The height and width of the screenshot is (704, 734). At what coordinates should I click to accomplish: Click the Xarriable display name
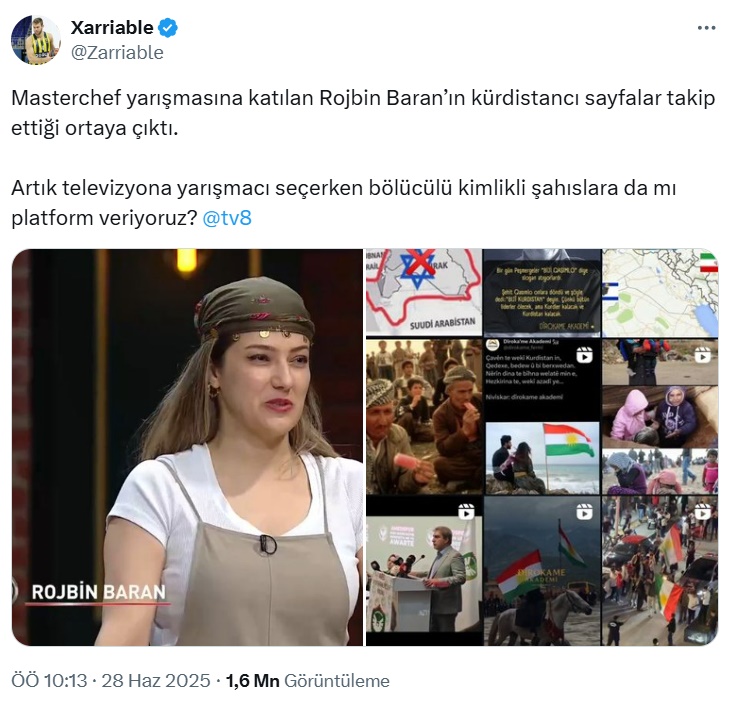click(x=112, y=28)
